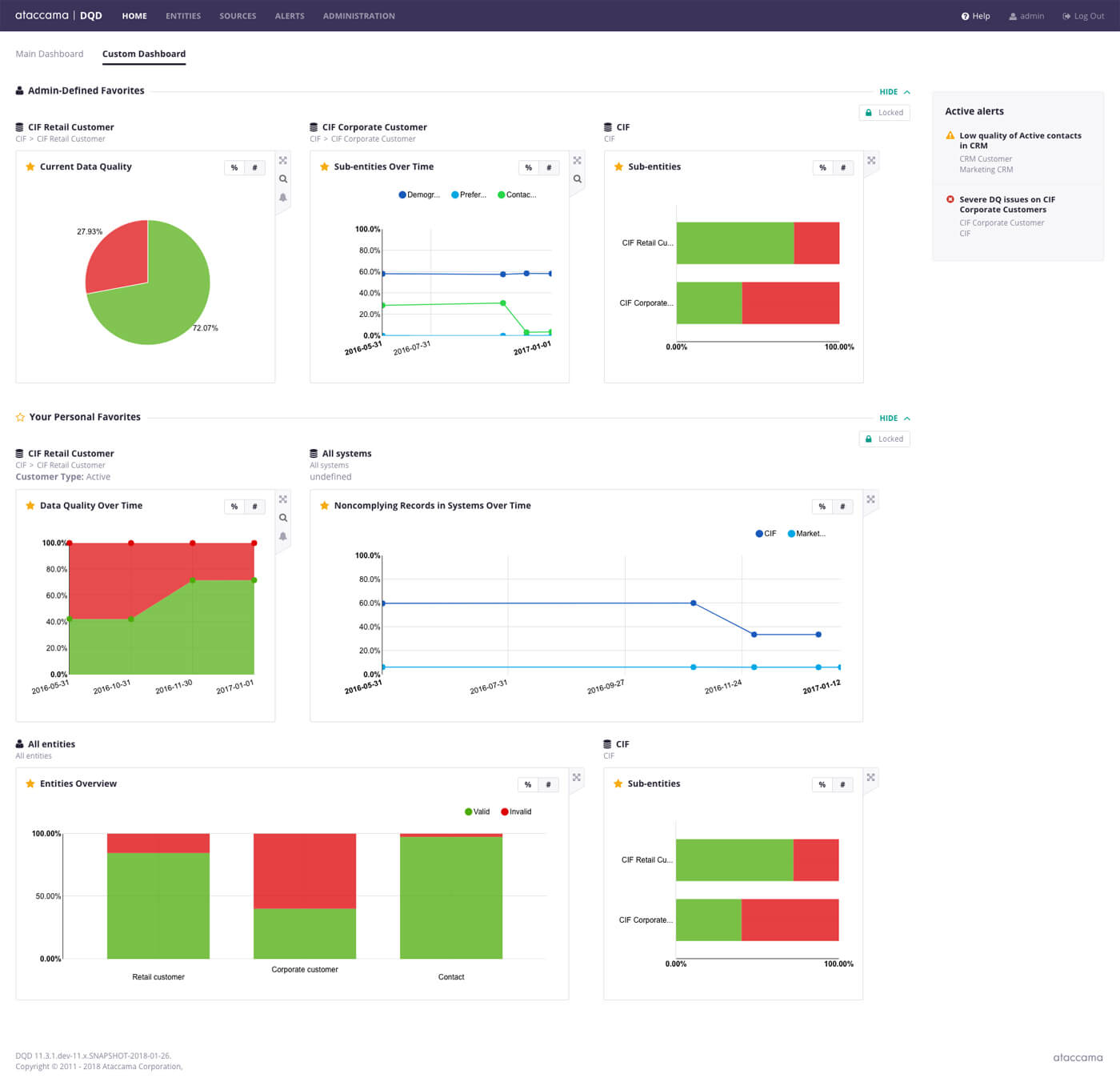Click the padlock on the Locked indicator
This screenshot has width=1120, height=1078.
[x=869, y=112]
